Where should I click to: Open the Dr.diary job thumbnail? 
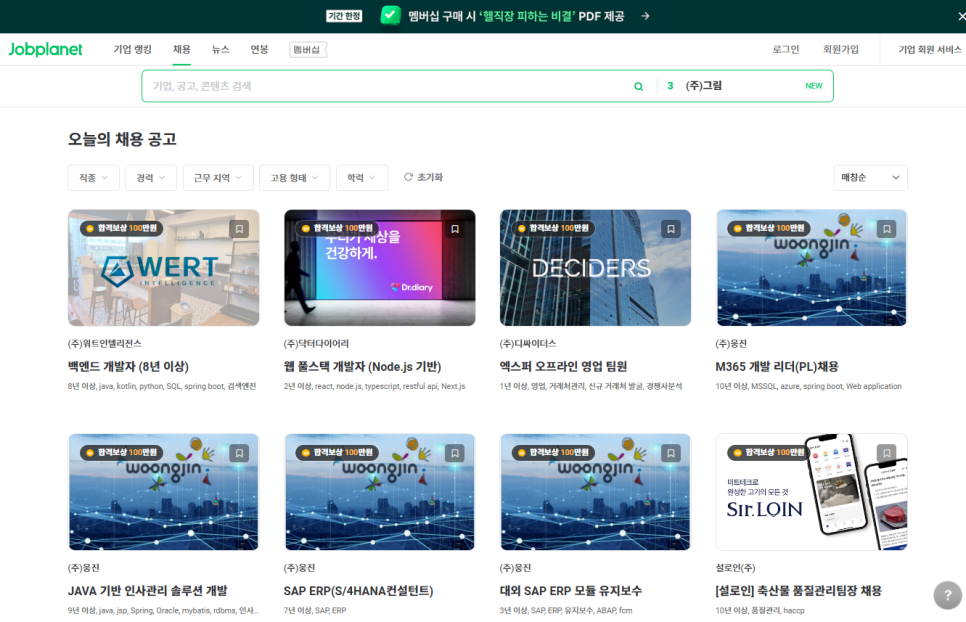click(380, 268)
